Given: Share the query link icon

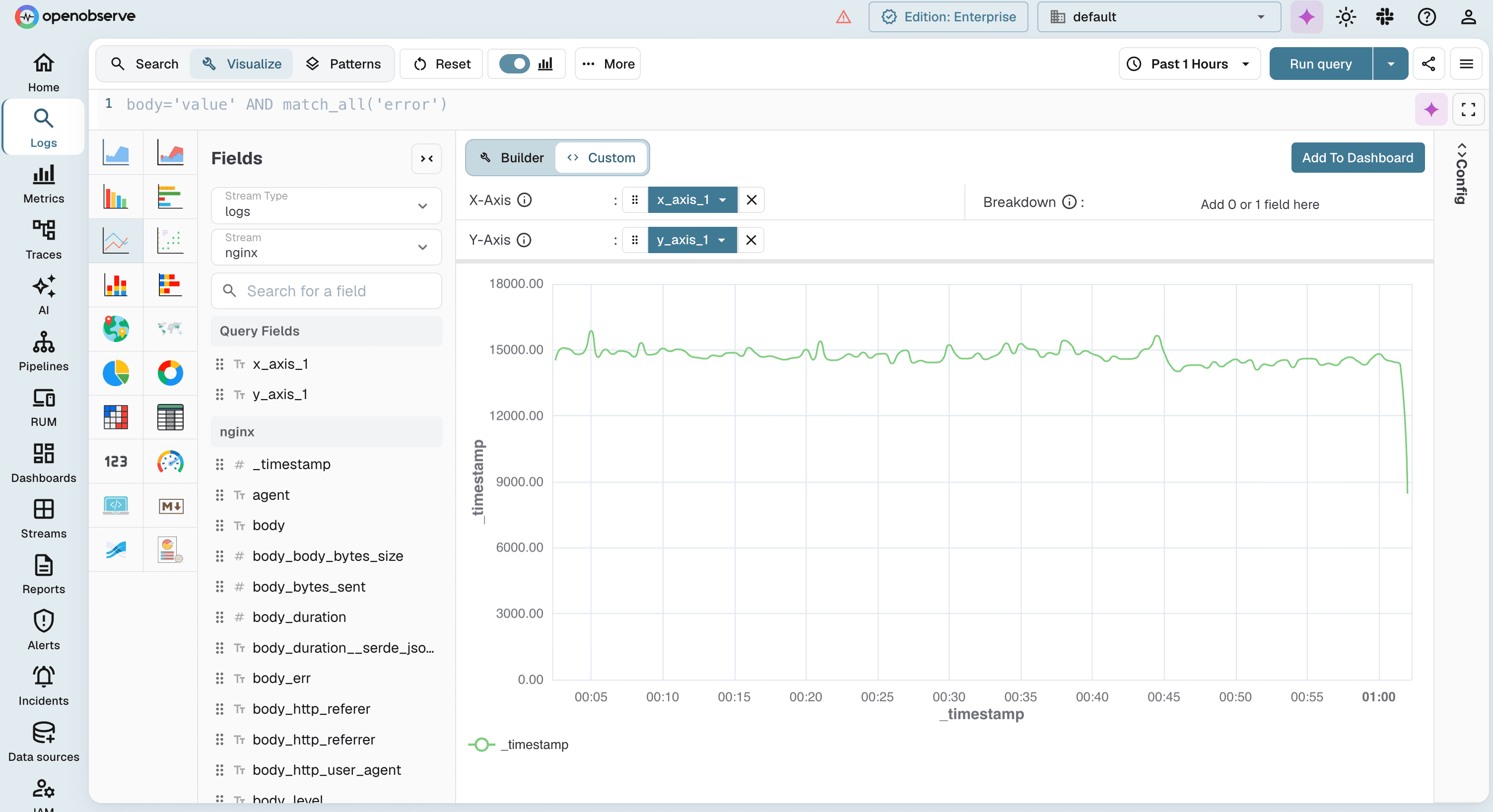Looking at the screenshot, I should 1428,64.
